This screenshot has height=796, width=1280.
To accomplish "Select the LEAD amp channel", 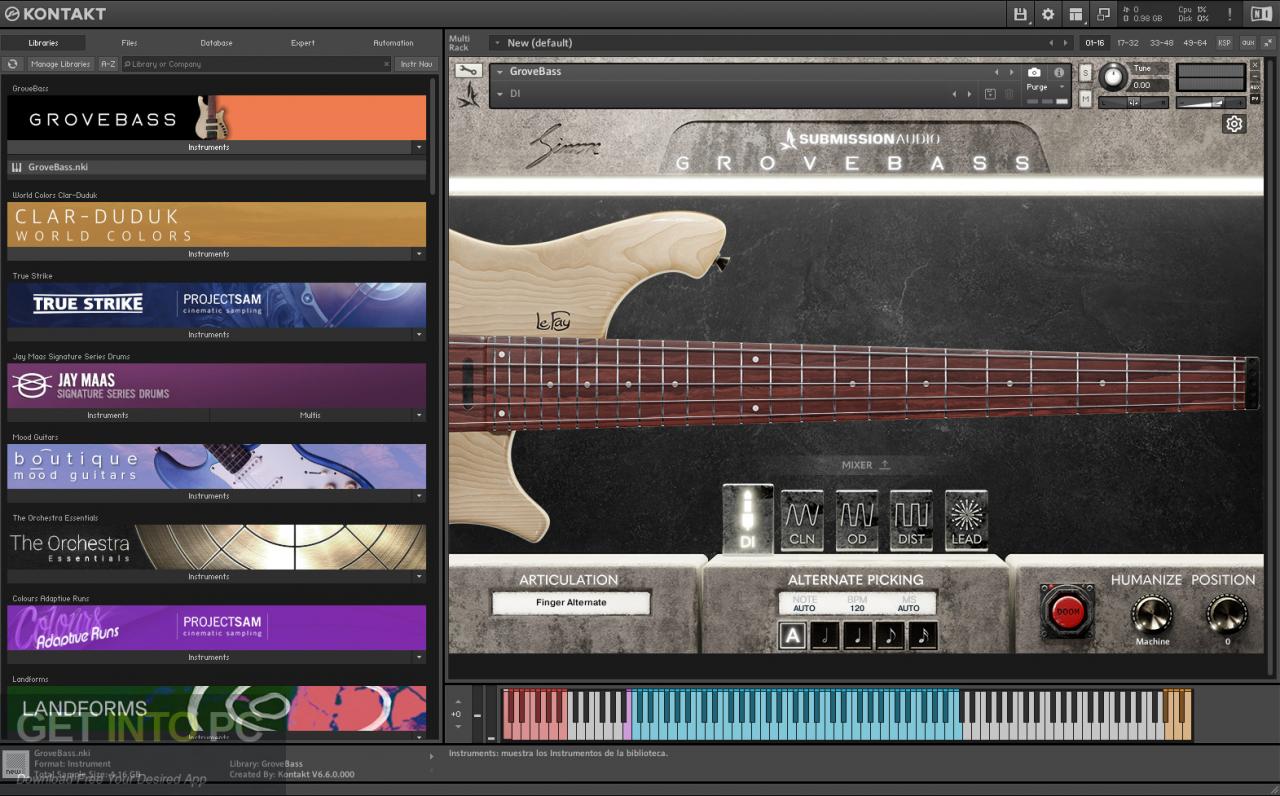I will click(966, 520).
